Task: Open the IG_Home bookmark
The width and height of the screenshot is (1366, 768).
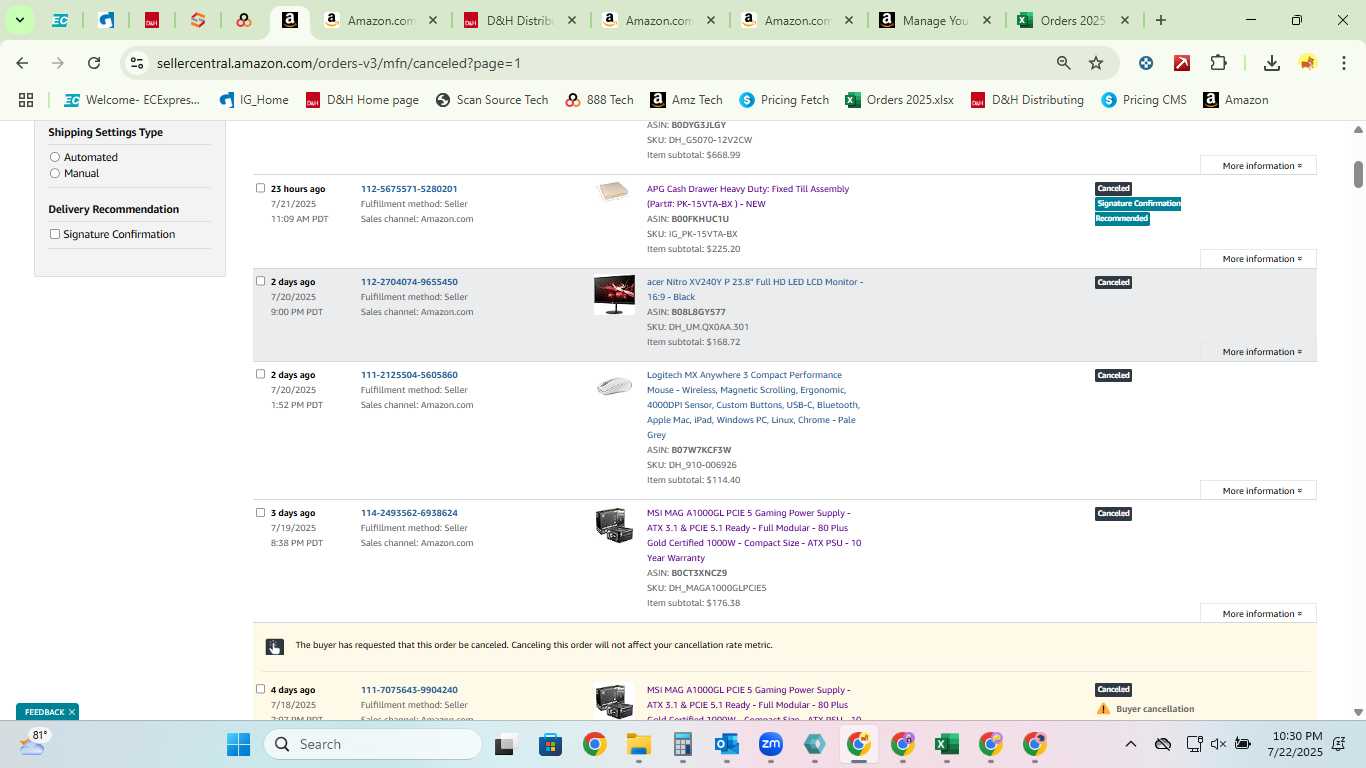Action: pos(254,100)
